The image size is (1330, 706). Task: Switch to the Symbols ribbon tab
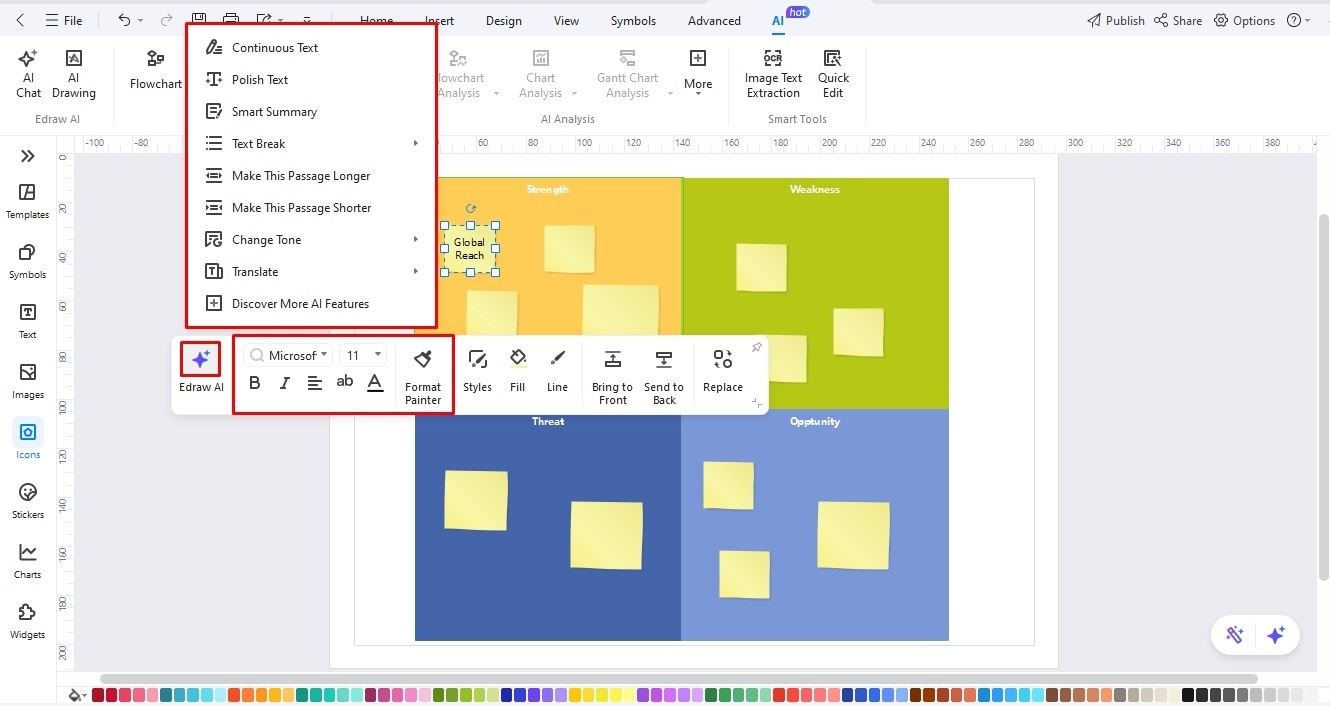coord(633,20)
